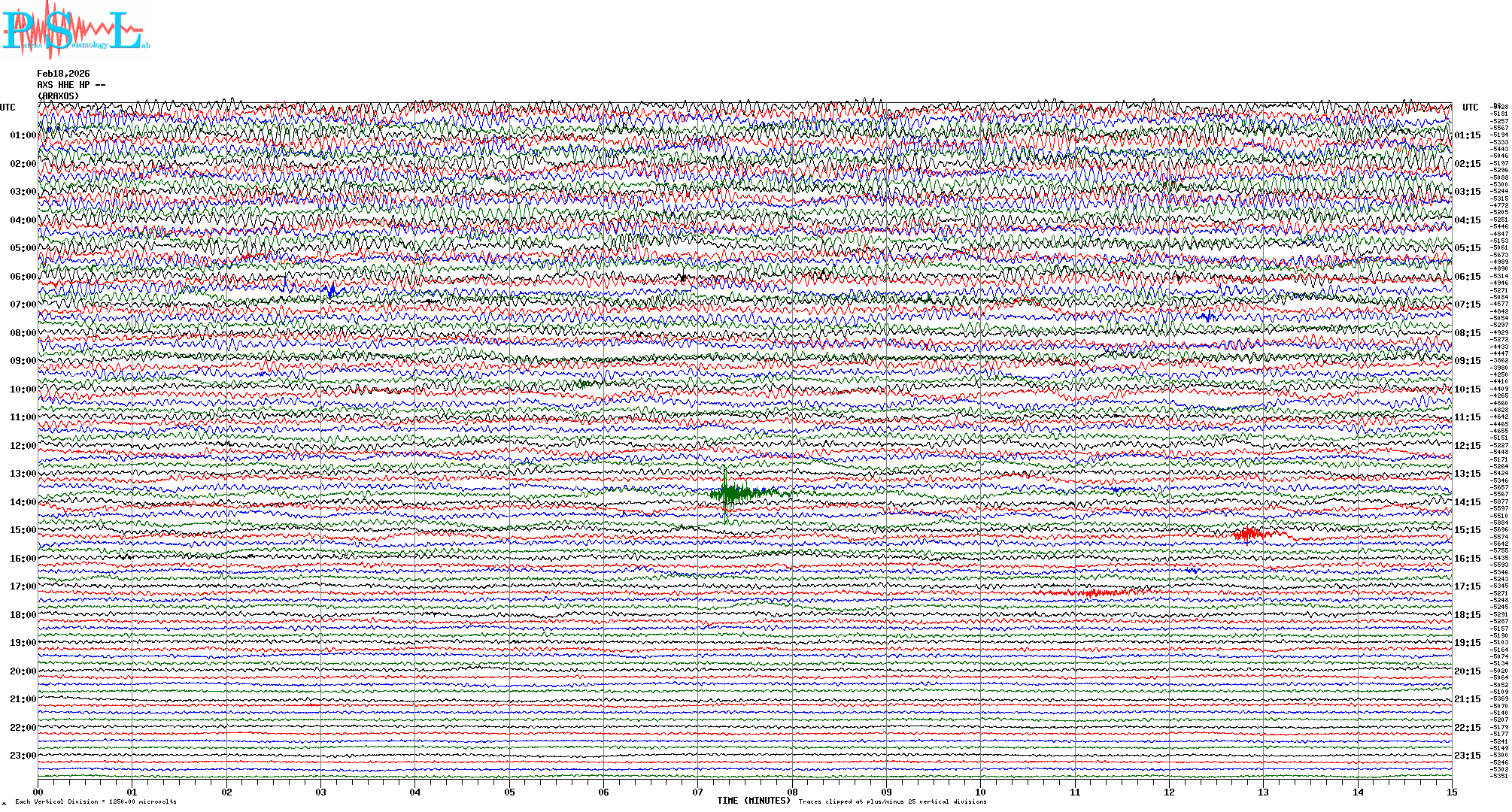The height and width of the screenshot is (812, 1512).
Task: Click the 20:15 label on right axis
Action: pyautogui.click(x=1467, y=671)
